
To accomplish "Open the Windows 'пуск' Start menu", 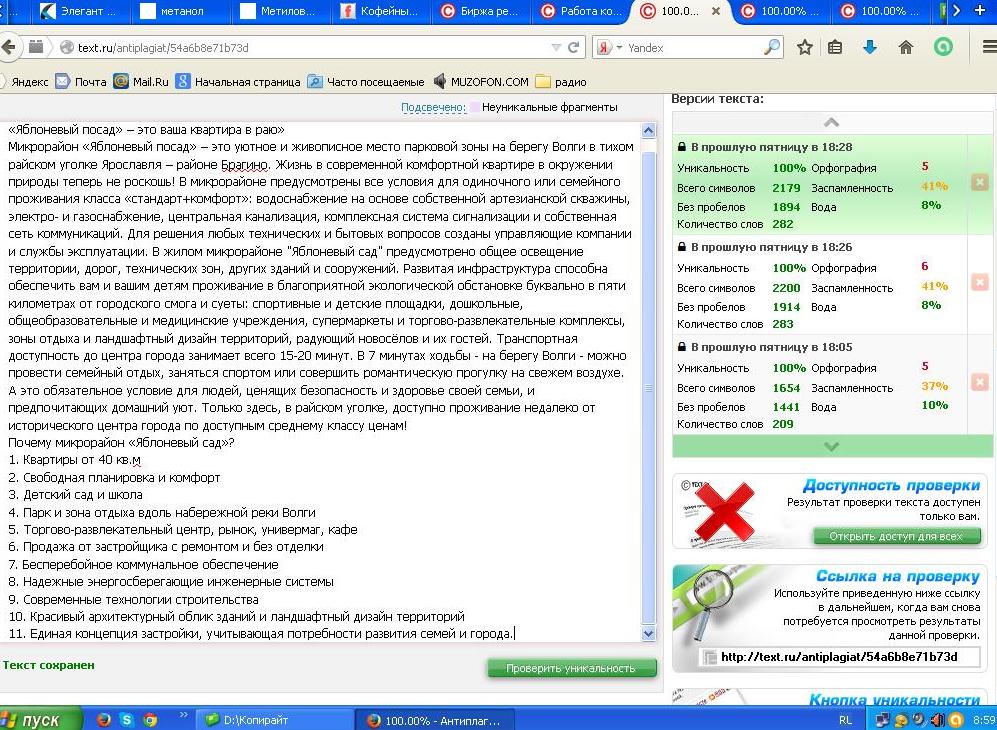I will (39, 719).
